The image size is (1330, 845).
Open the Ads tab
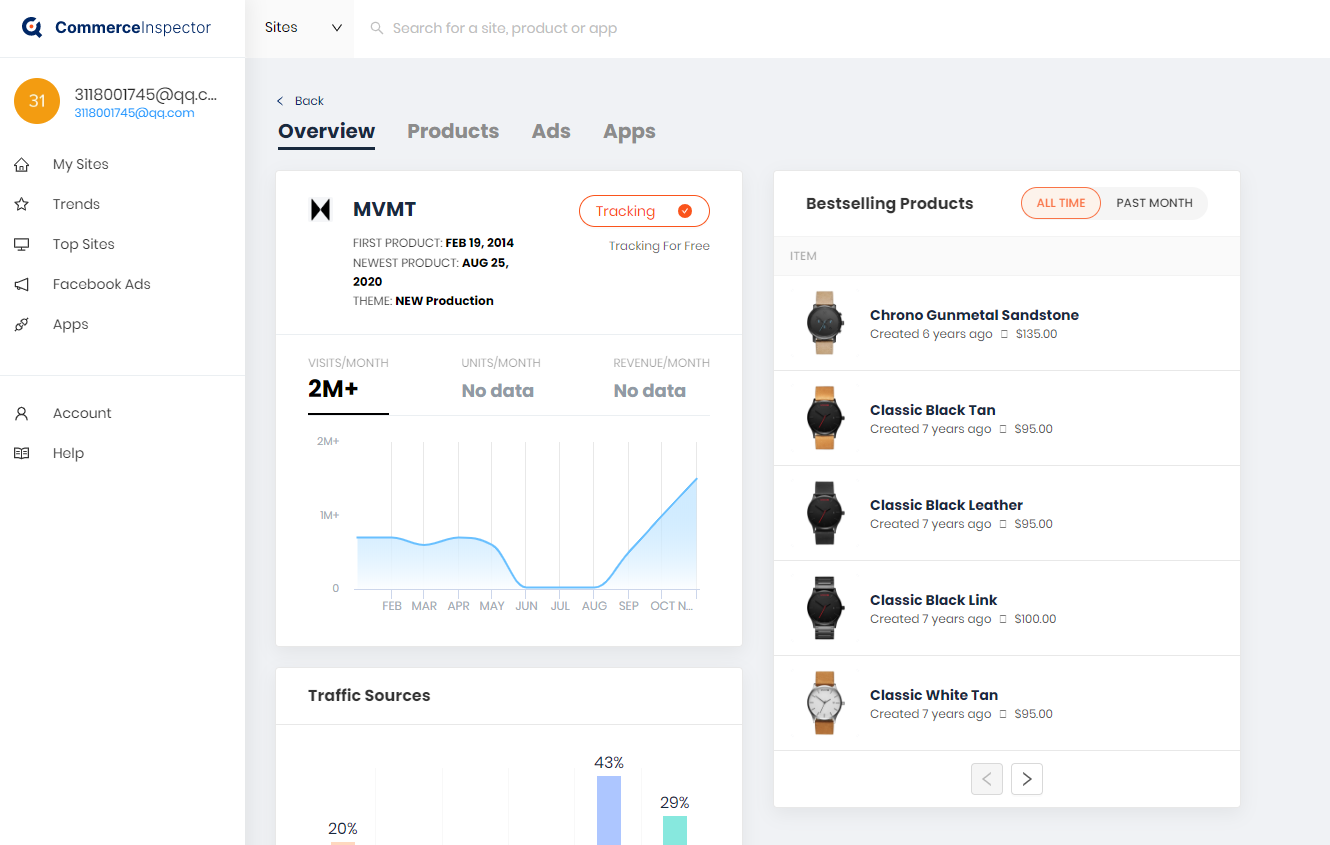pyautogui.click(x=551, y=131)
